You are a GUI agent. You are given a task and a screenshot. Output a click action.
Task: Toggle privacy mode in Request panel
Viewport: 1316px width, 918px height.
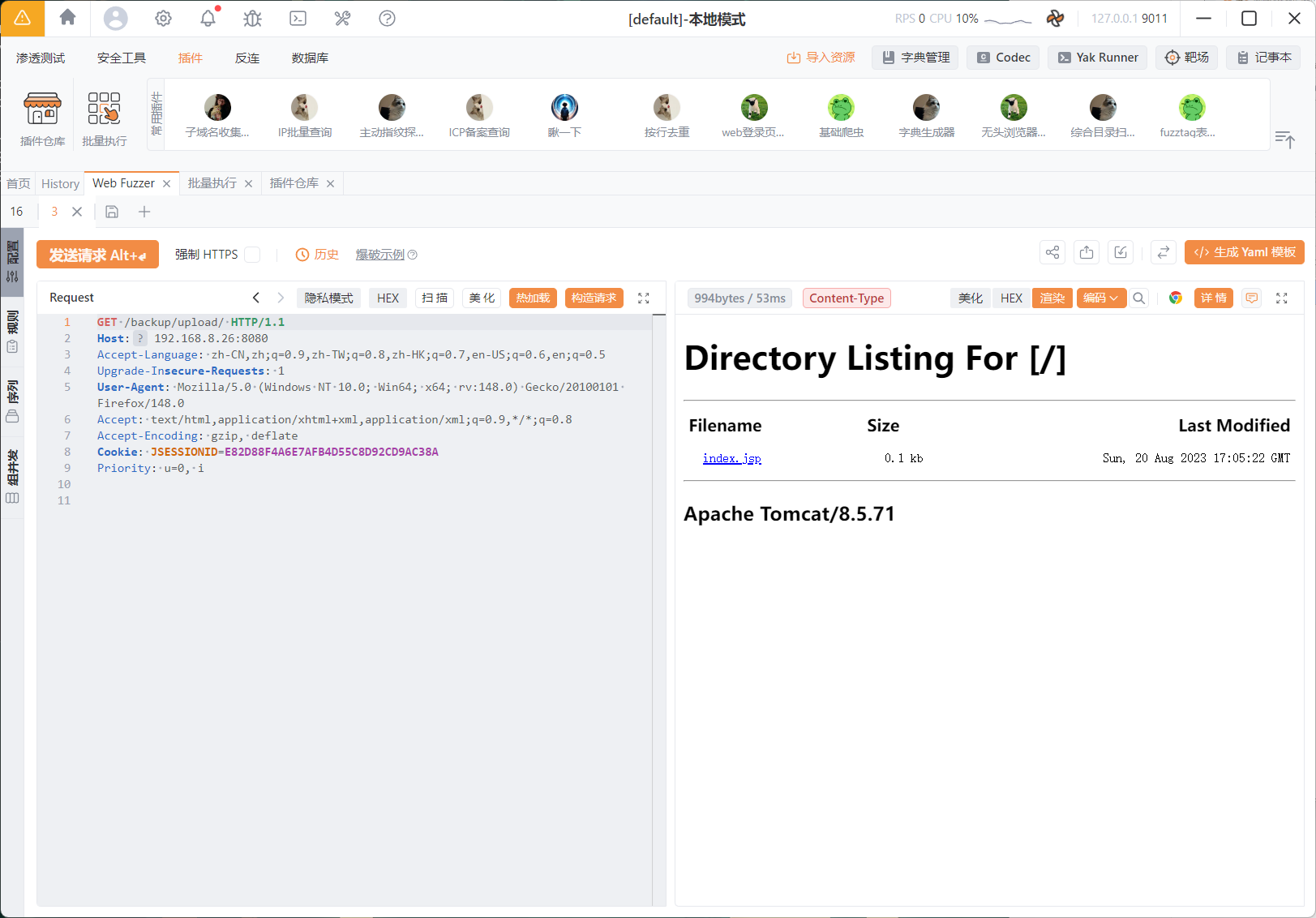(328, 298)
